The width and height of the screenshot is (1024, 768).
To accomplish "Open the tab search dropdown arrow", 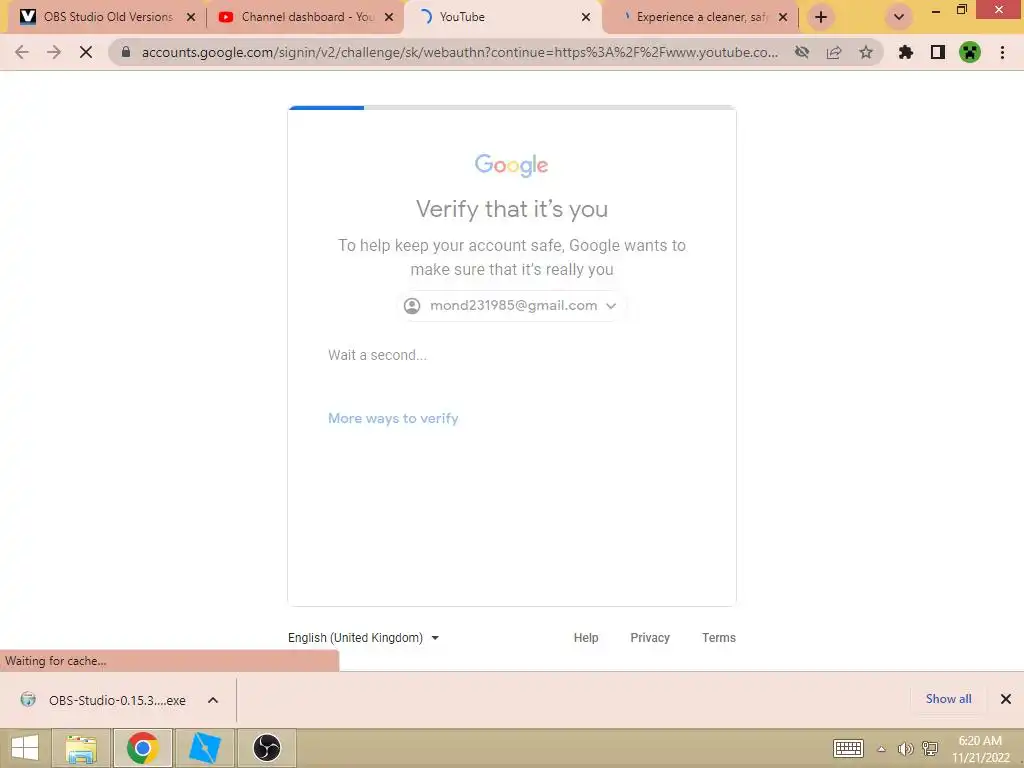I will (x=899, y=17).
